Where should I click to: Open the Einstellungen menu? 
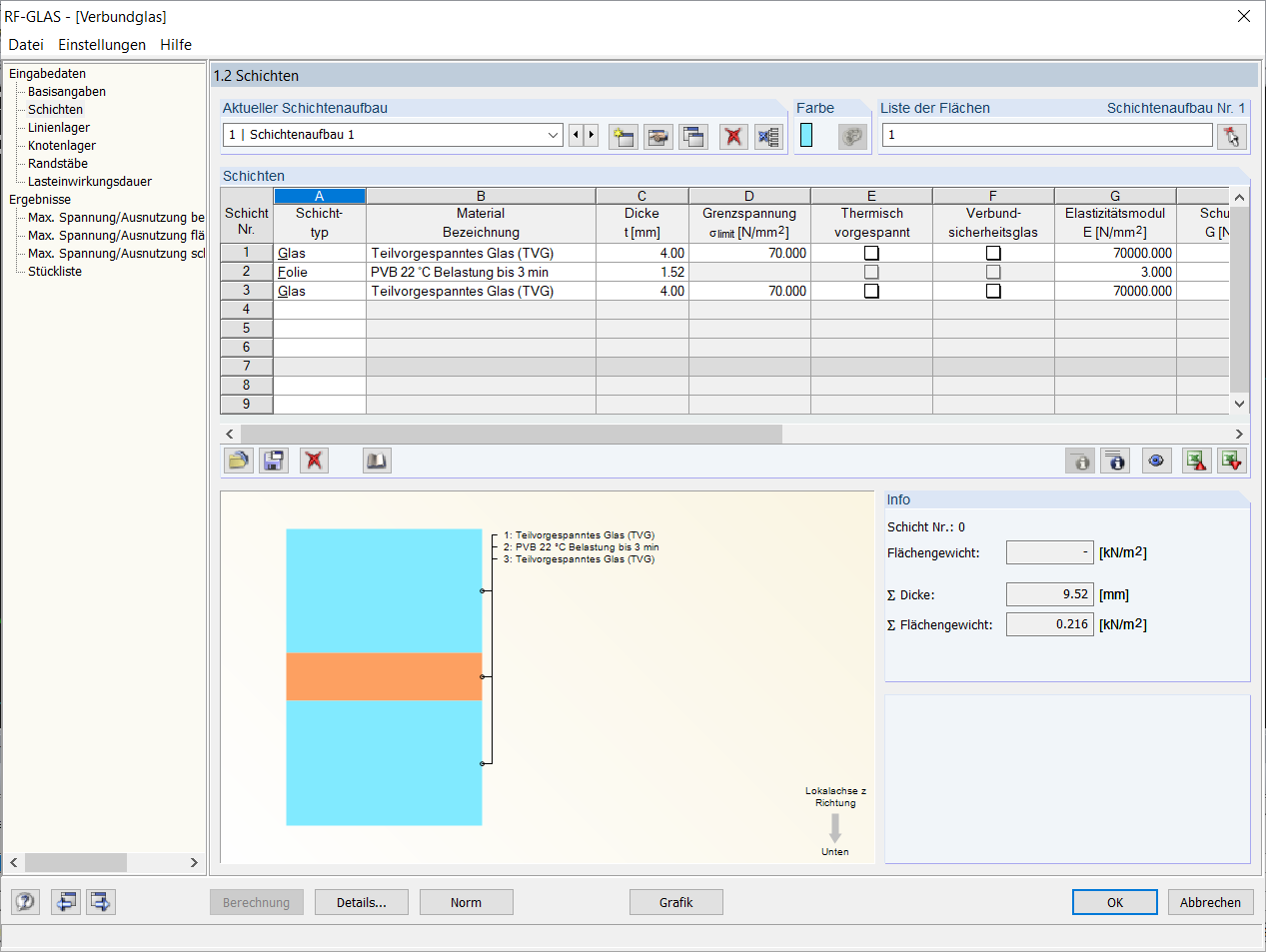tap(102, 45)
